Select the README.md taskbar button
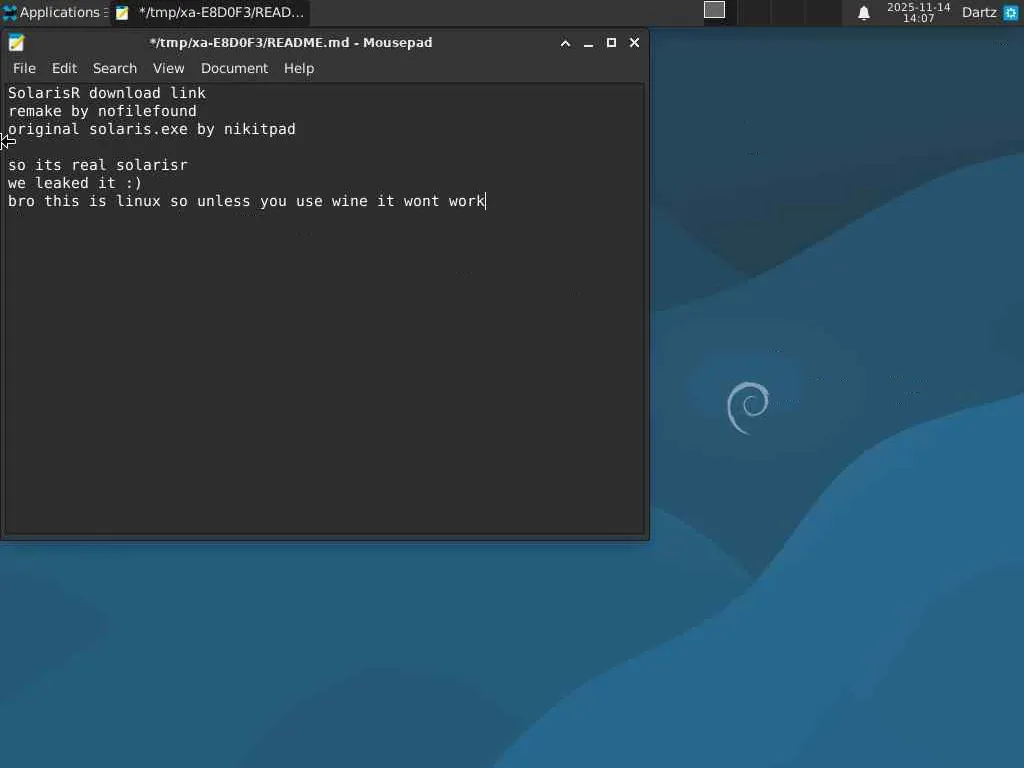Image resolution: width=1024 pixels, height=768 pixels. pos(210,12)
